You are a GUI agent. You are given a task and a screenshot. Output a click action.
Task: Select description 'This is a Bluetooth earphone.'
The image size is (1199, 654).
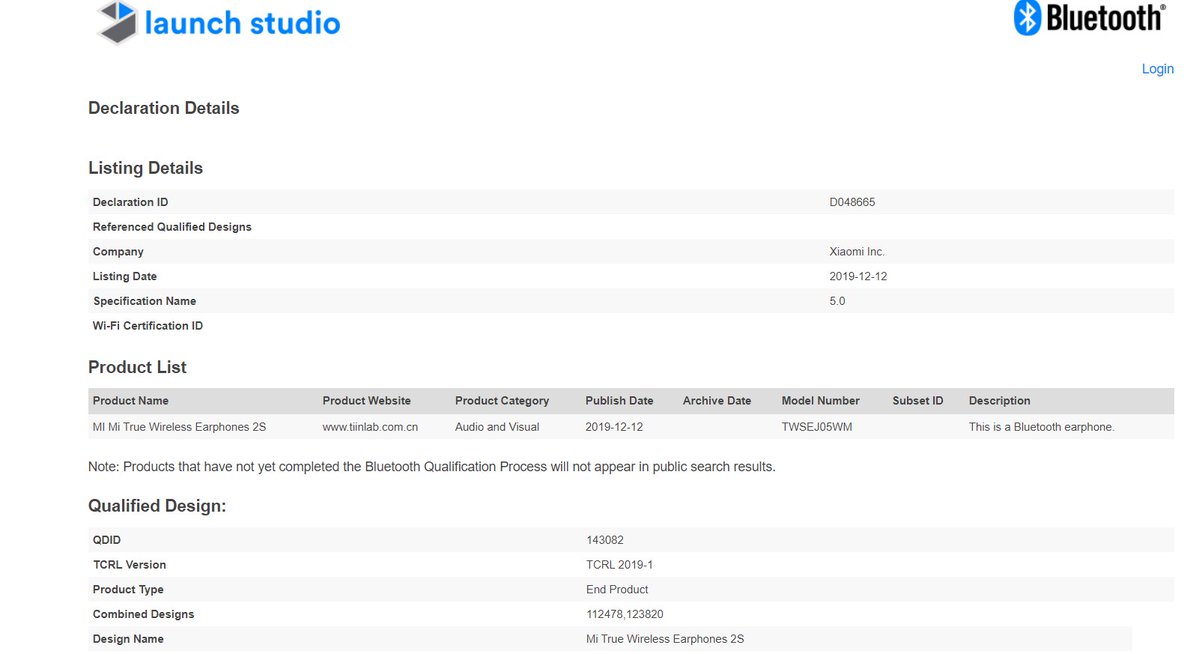click(x=1041, y=427)
